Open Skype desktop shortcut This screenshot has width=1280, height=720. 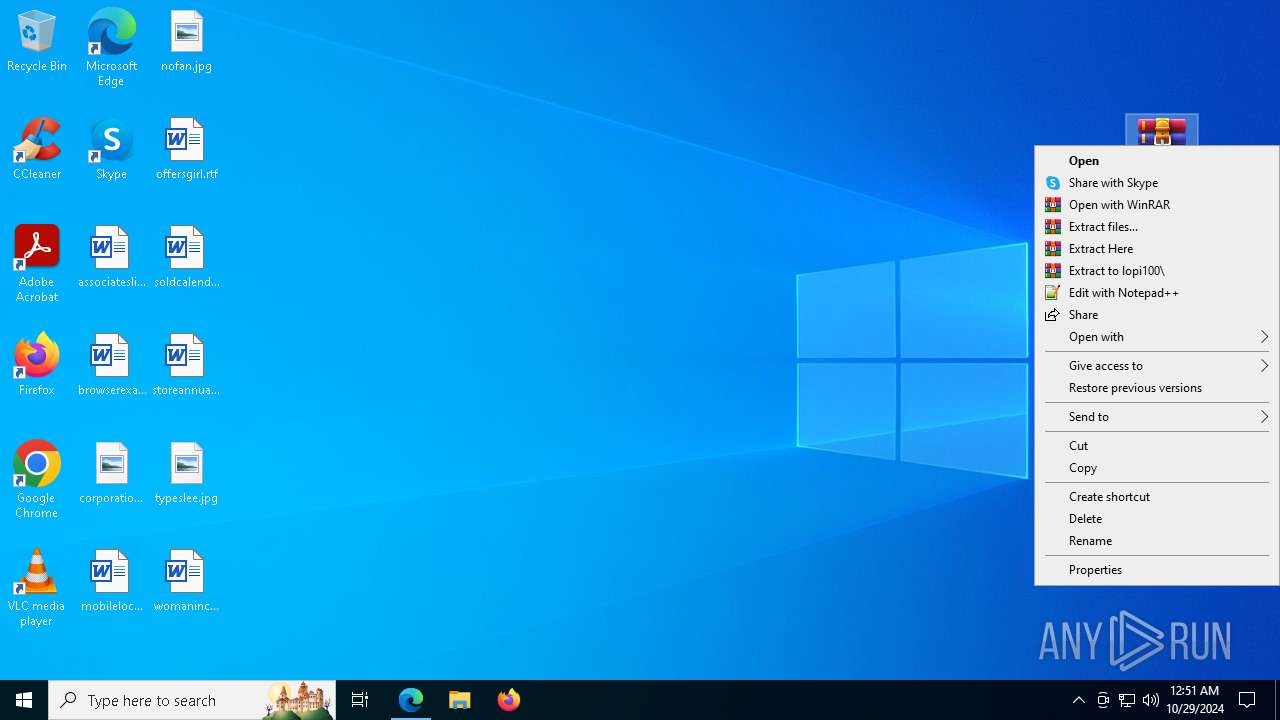111,150
